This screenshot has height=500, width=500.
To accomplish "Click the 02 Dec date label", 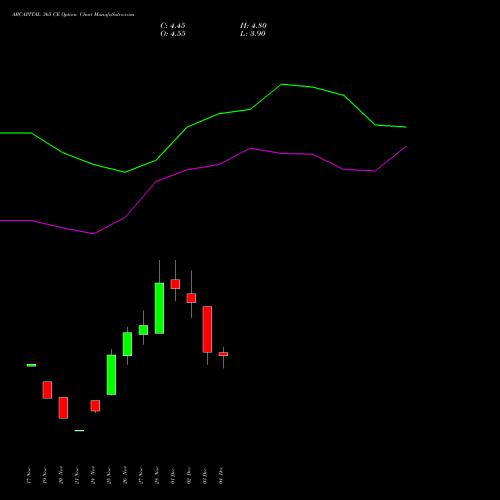I will click(x=189, y=475).
